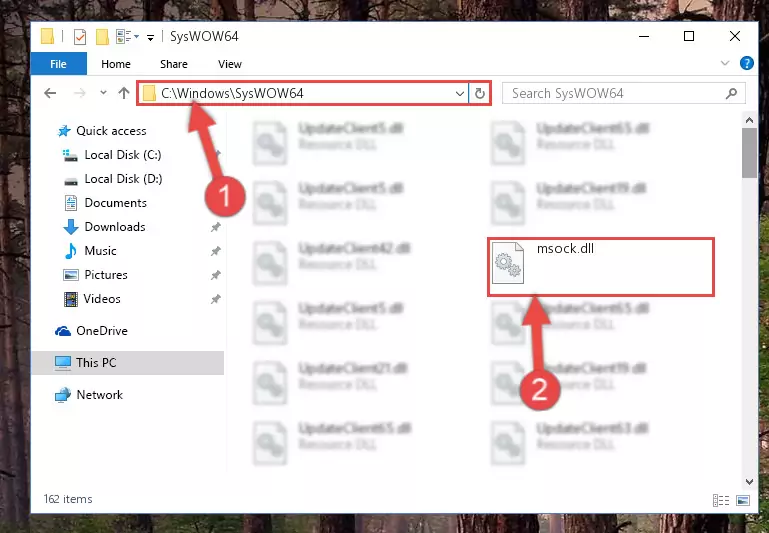This screenshot has height=533, width=769.
Task: Close the SysWOW64 window
Action: tap(735, 36)
